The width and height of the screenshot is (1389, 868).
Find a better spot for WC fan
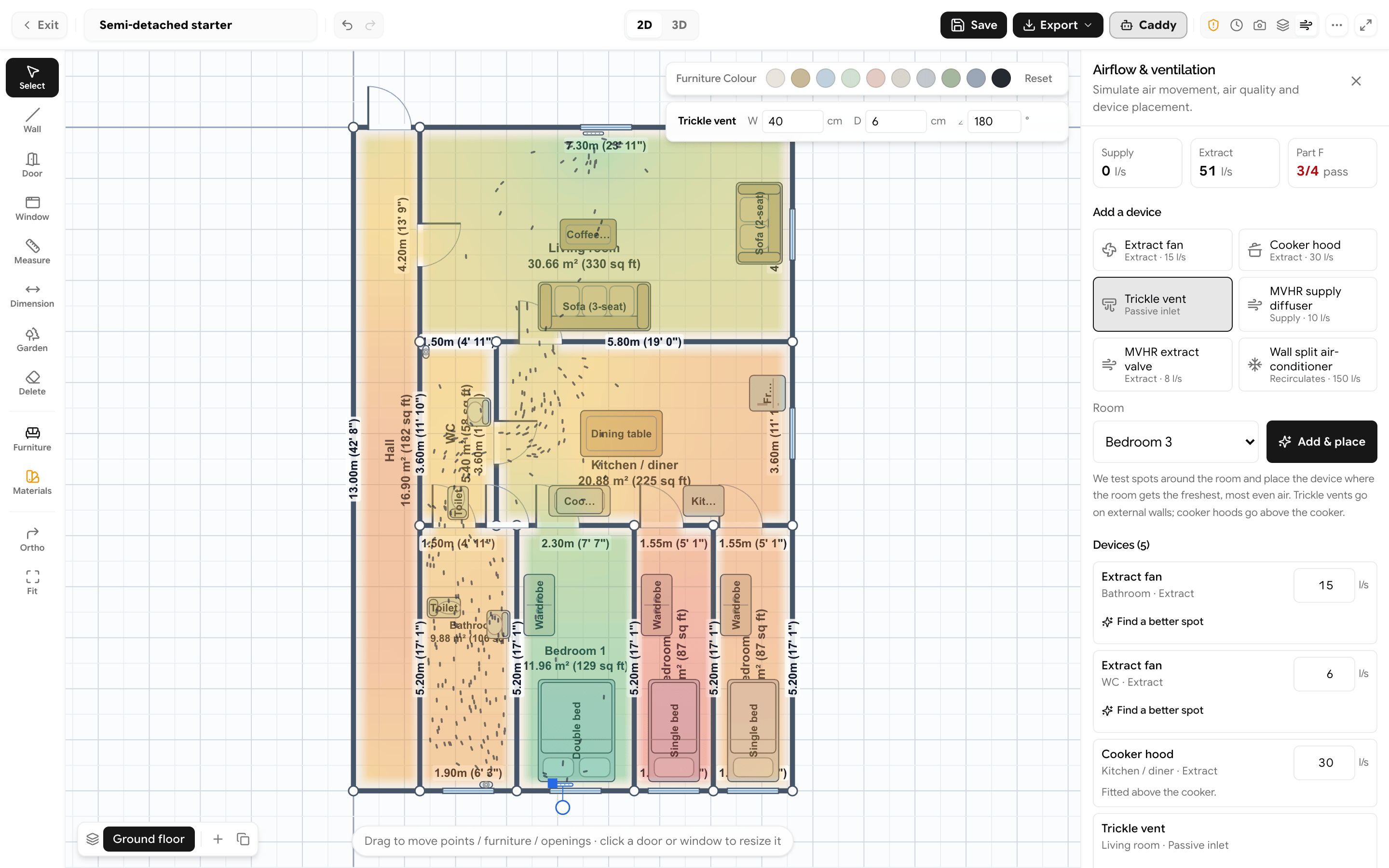[1152, 710]
